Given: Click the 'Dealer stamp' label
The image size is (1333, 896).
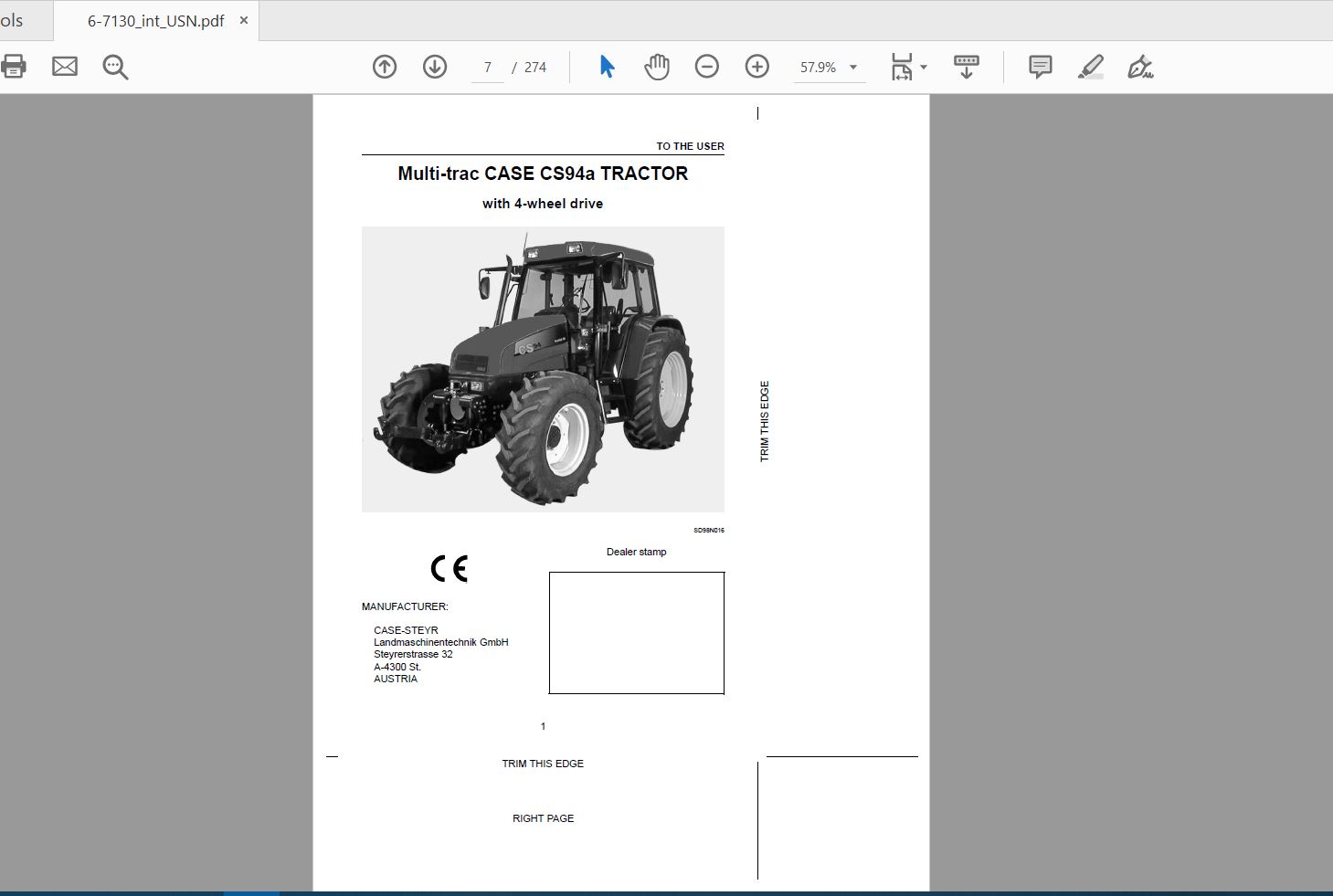Looking at the screenshot, I should [637, 552].
